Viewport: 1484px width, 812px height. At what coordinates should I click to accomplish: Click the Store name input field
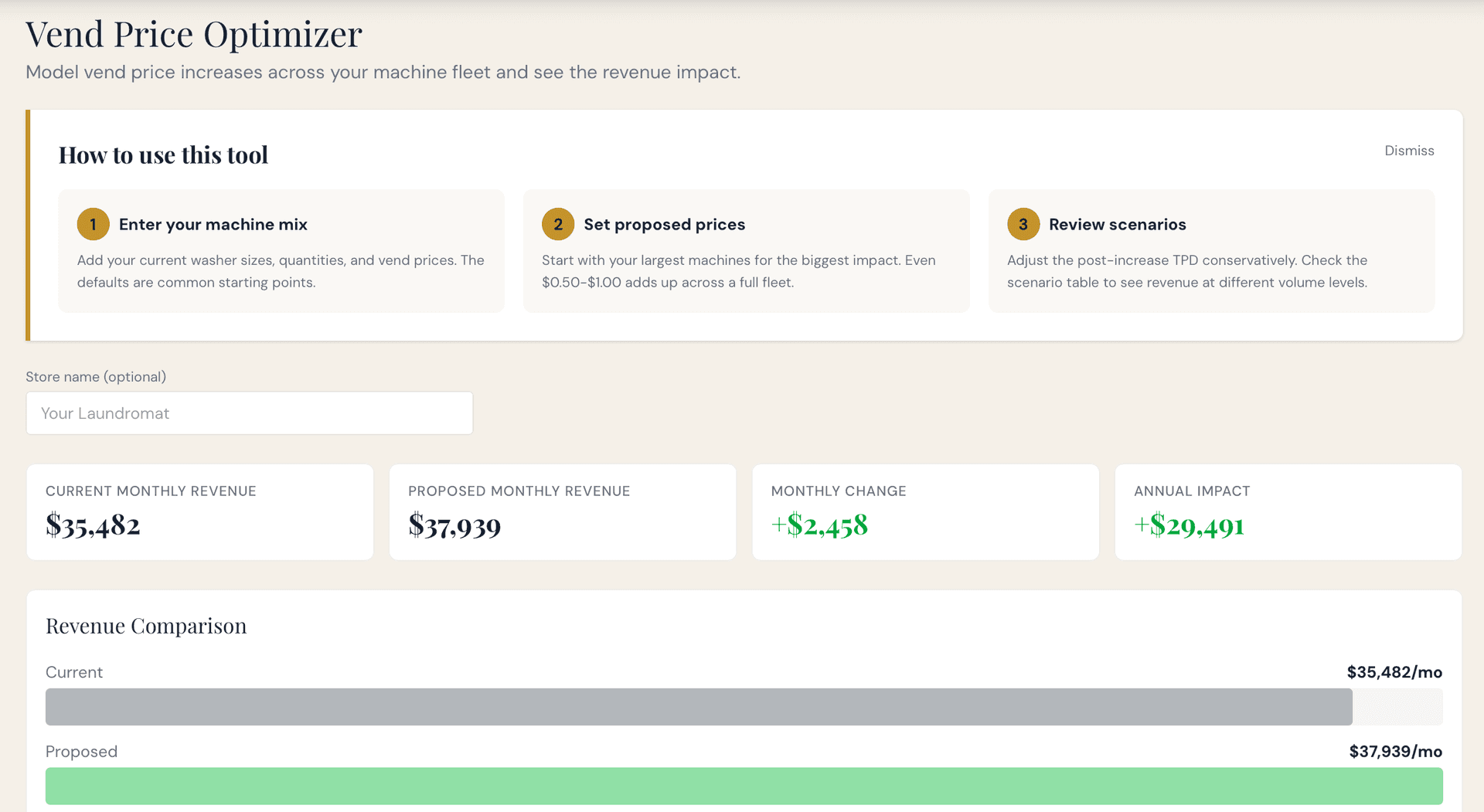pos(249,413)
